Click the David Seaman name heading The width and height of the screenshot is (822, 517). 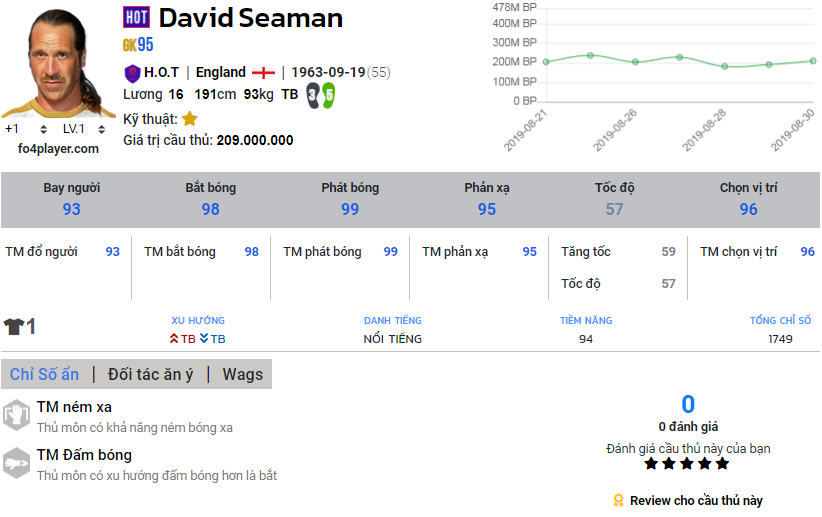[251, 18]
